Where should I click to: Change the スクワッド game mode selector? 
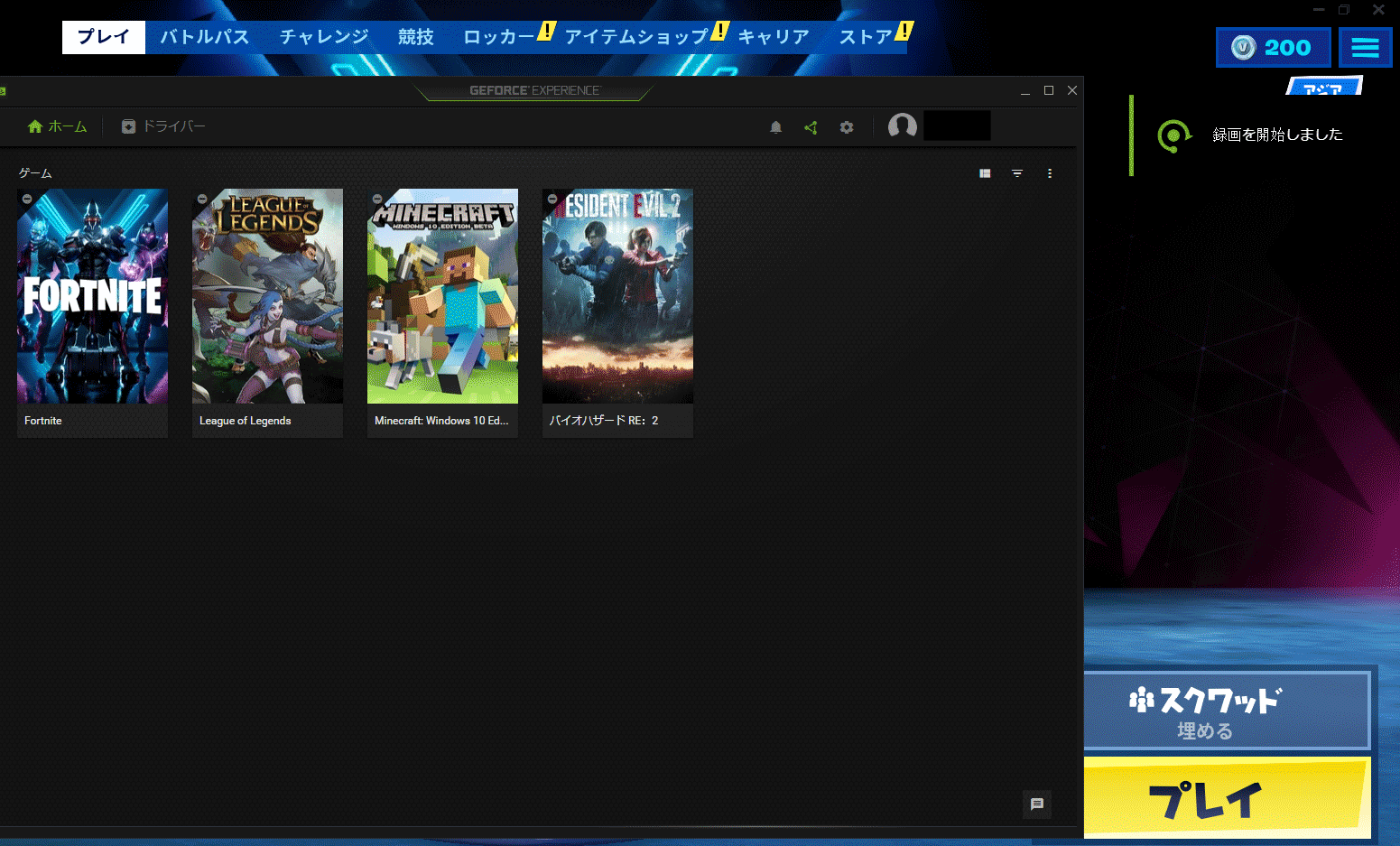point(1227,711)
